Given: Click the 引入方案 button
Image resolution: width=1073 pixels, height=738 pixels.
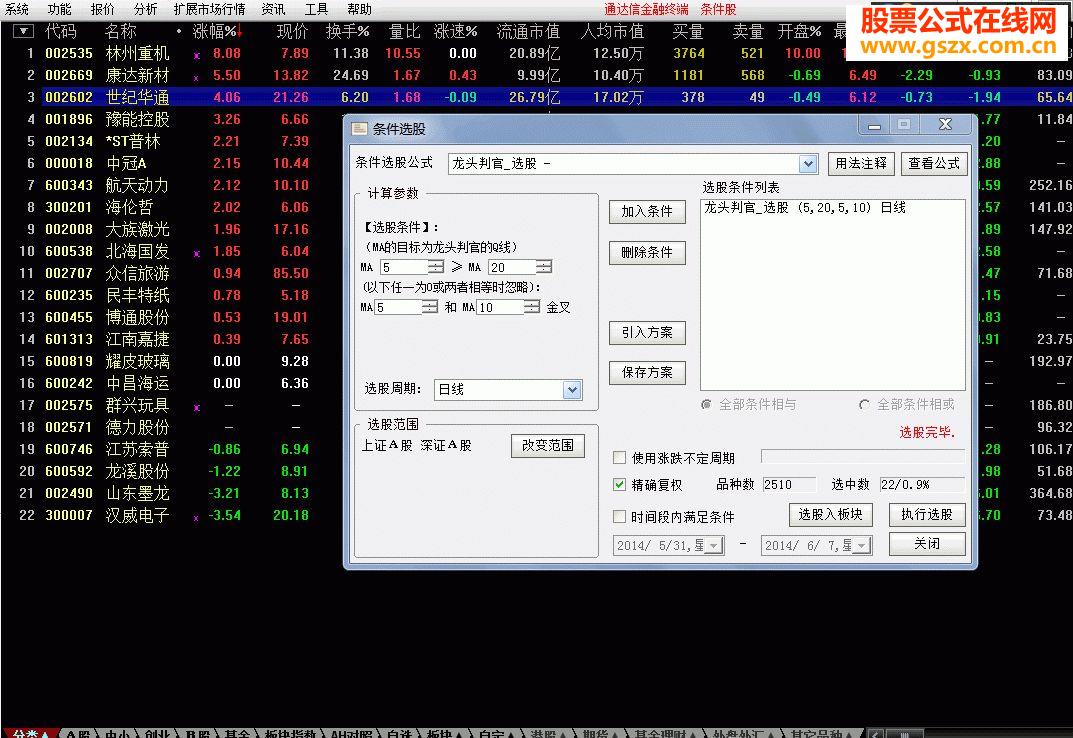Looking at the screenshot, I should (647, 333).
